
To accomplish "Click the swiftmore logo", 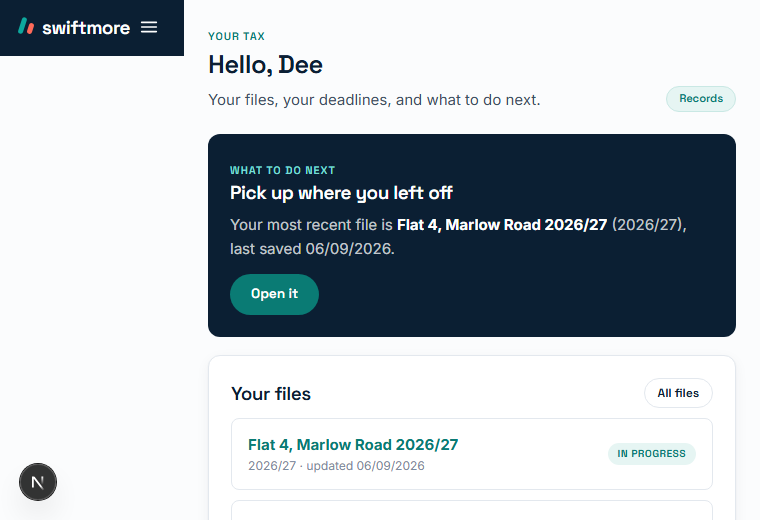I will tap(74, 27).
